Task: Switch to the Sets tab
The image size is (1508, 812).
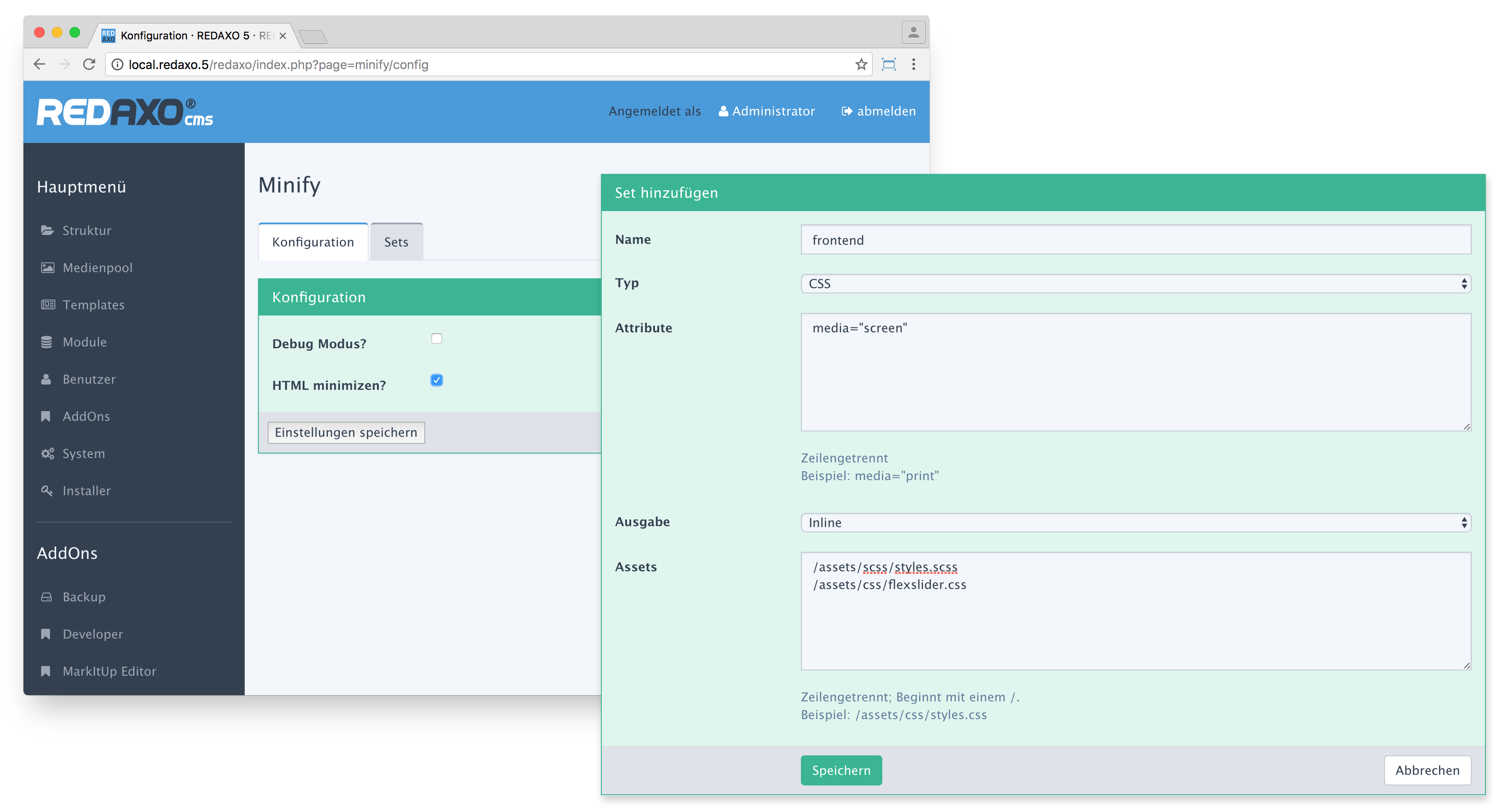Action: click(x=396, y=242)
